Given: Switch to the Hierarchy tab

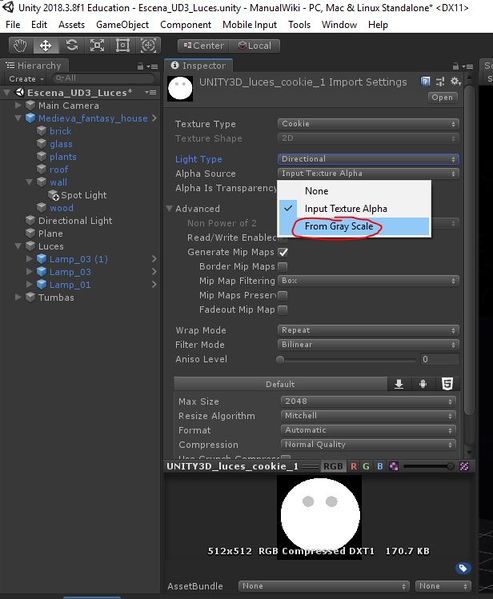Looking at the screenshot, I should pos(34,66).
